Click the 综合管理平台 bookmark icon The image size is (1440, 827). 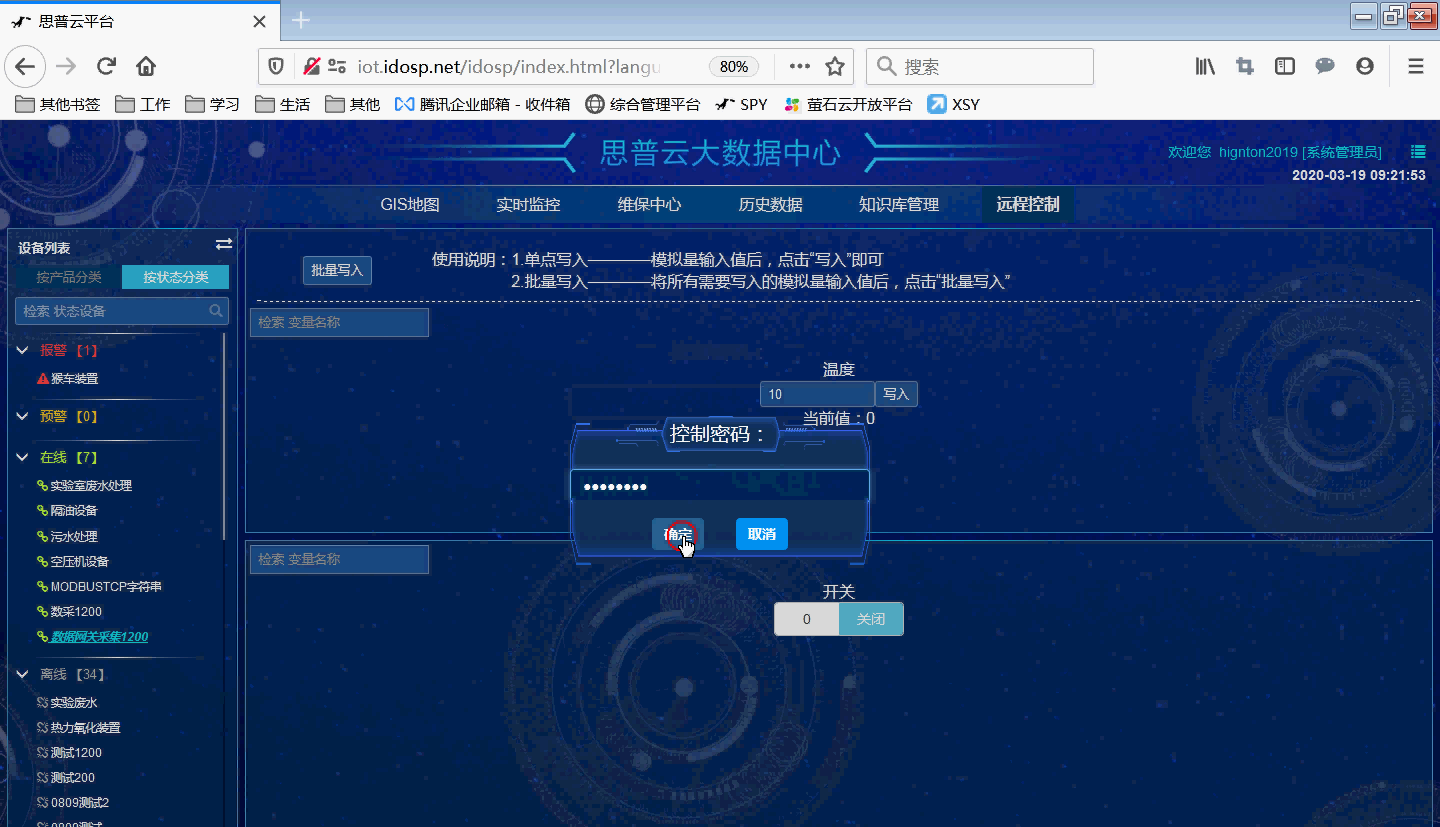594,103
